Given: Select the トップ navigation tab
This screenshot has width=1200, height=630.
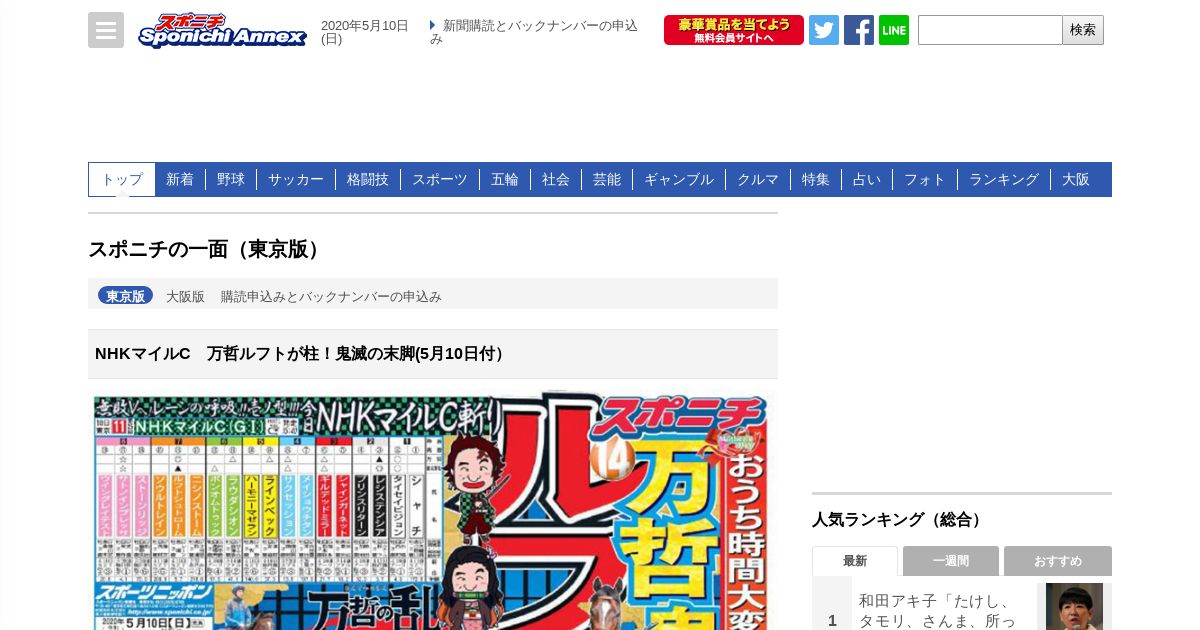Looking at the screenshot, I should click(122, 179).
